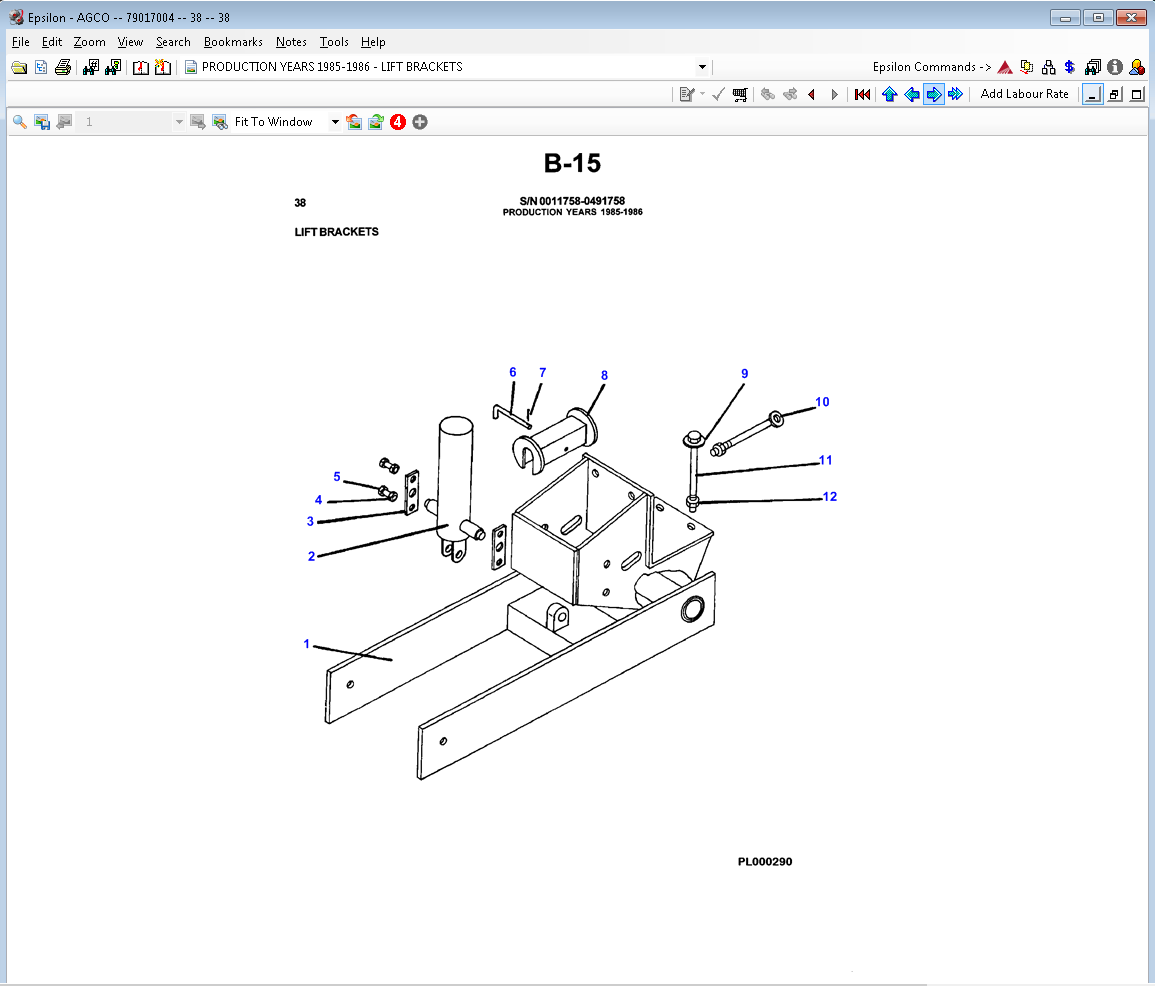Expand the Fit To Window zoom dropdown
Viewport: 1155px width, 986px height.
point(335,122)
